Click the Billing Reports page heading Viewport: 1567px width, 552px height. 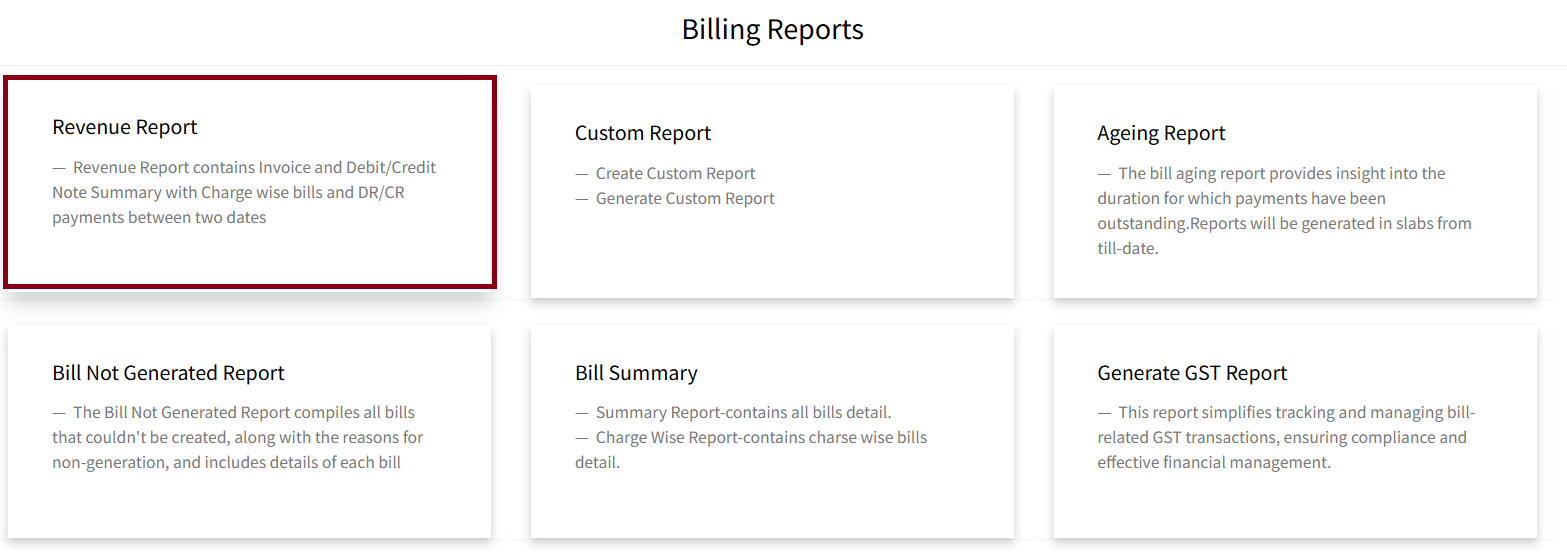click(x=772, y=30)
